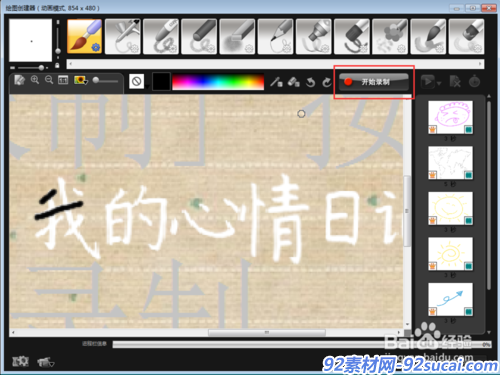Select the Crayon tool
The width and height of the screenshot is (500, 375).
coord(161,36)
